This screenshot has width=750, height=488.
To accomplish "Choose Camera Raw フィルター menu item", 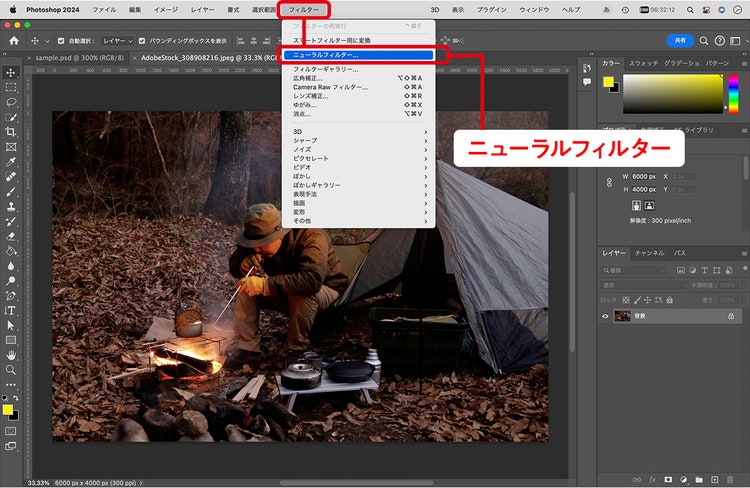I will click(x=359, y=87).
